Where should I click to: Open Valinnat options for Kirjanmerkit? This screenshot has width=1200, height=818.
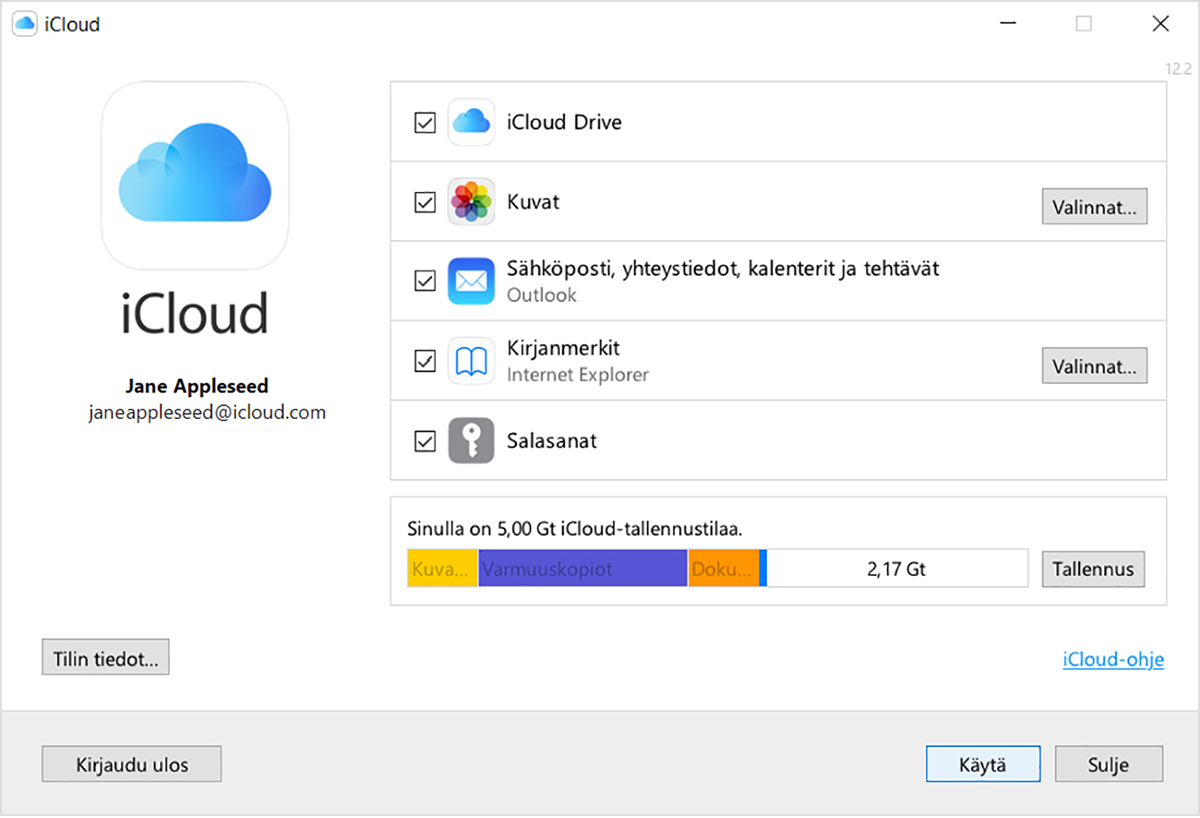[1094, 366]
